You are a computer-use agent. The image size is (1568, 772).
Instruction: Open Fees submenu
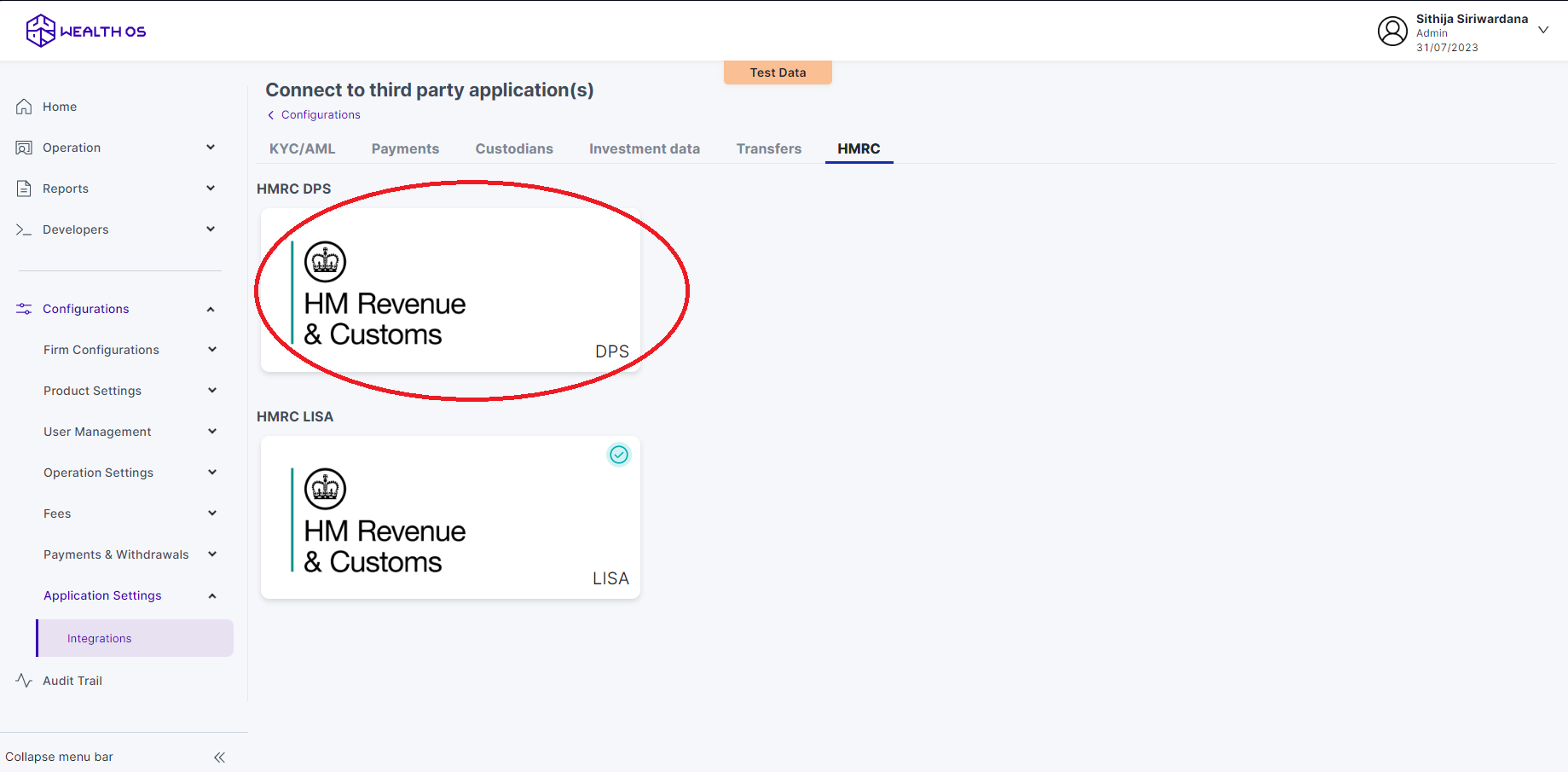pyautogui.click(x=57, y=514)
